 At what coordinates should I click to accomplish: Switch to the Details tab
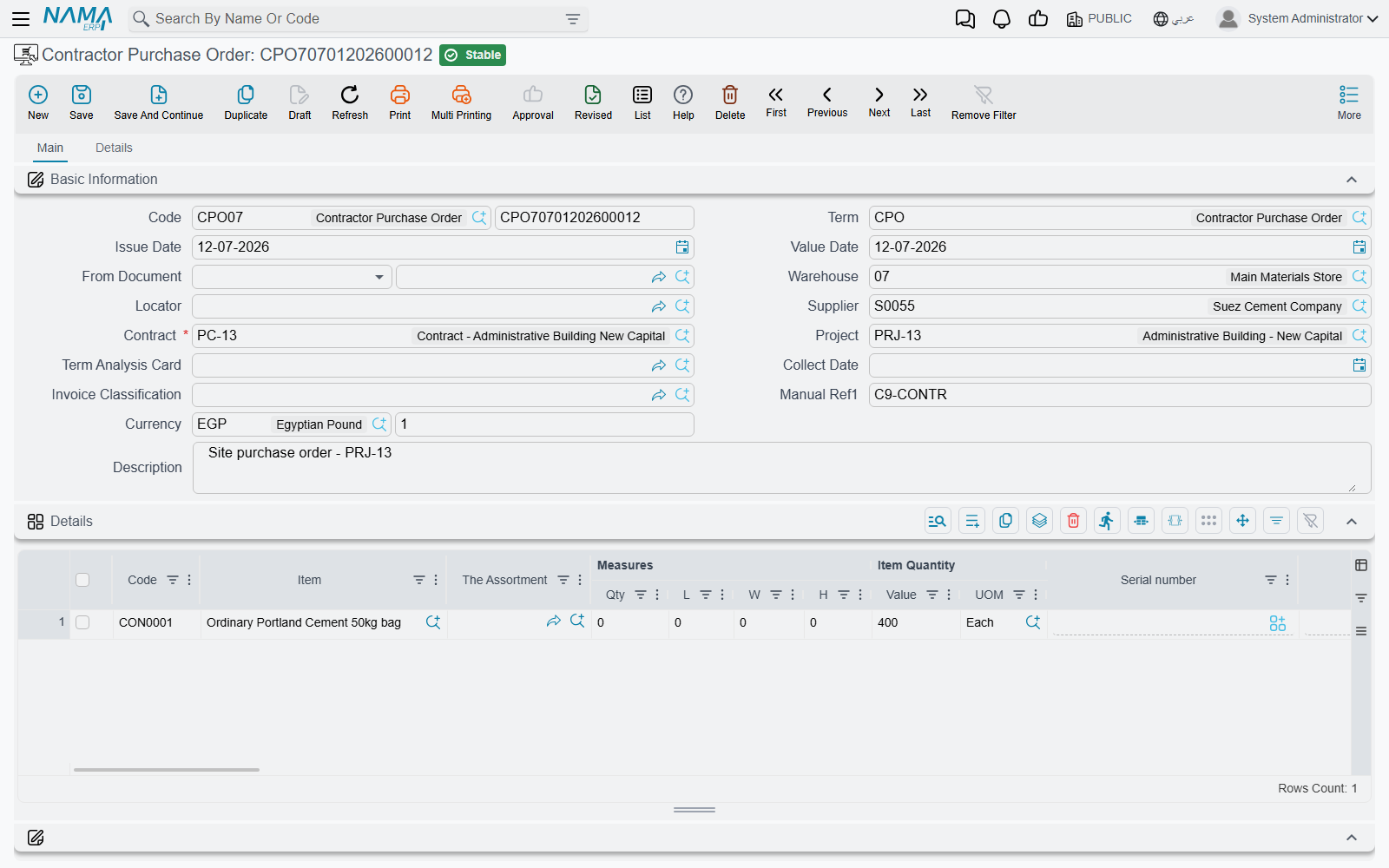click(114, 148)
